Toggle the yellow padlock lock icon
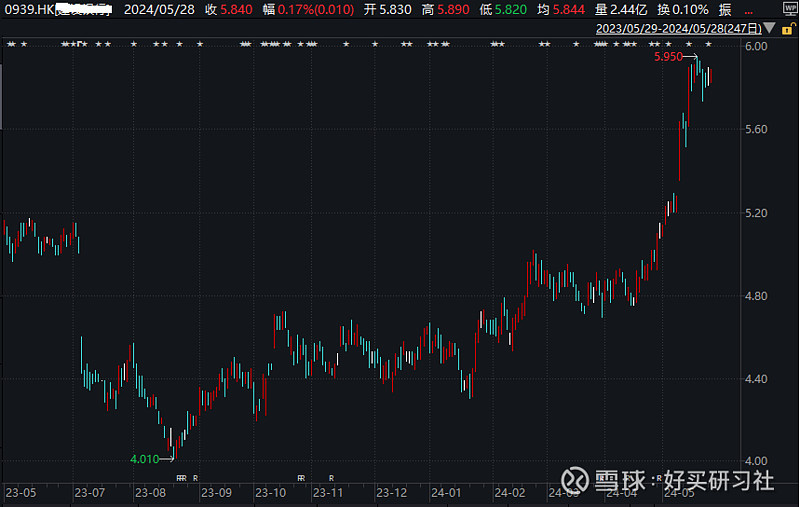 click(788, 29)
